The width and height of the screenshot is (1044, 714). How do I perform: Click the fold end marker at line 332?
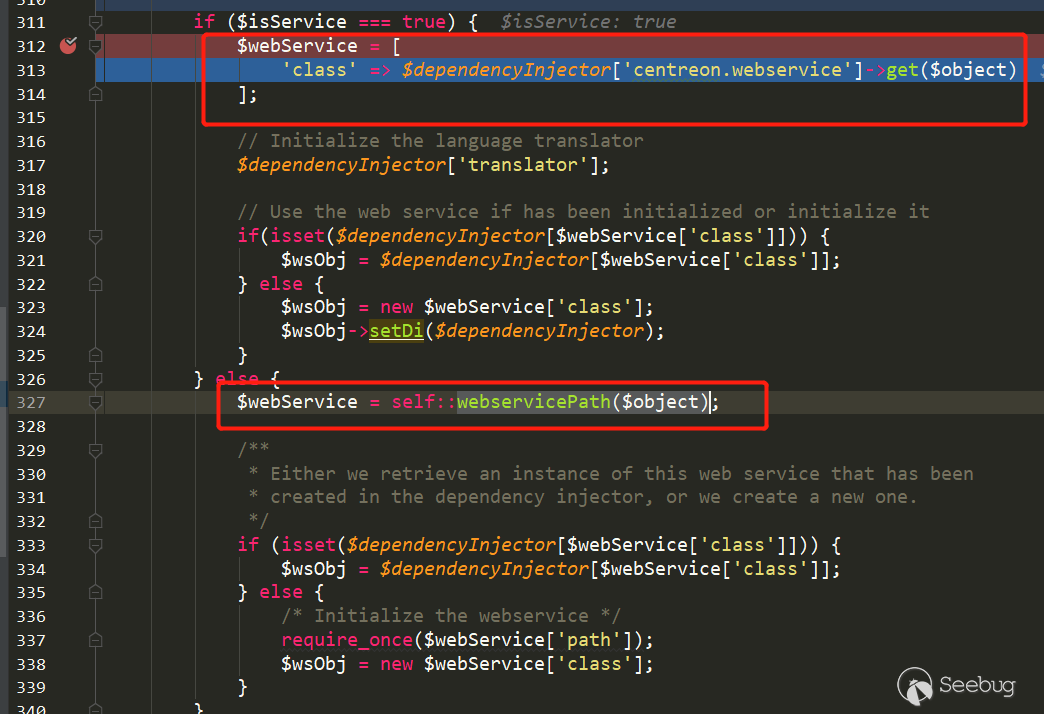(x=95, y=522)
